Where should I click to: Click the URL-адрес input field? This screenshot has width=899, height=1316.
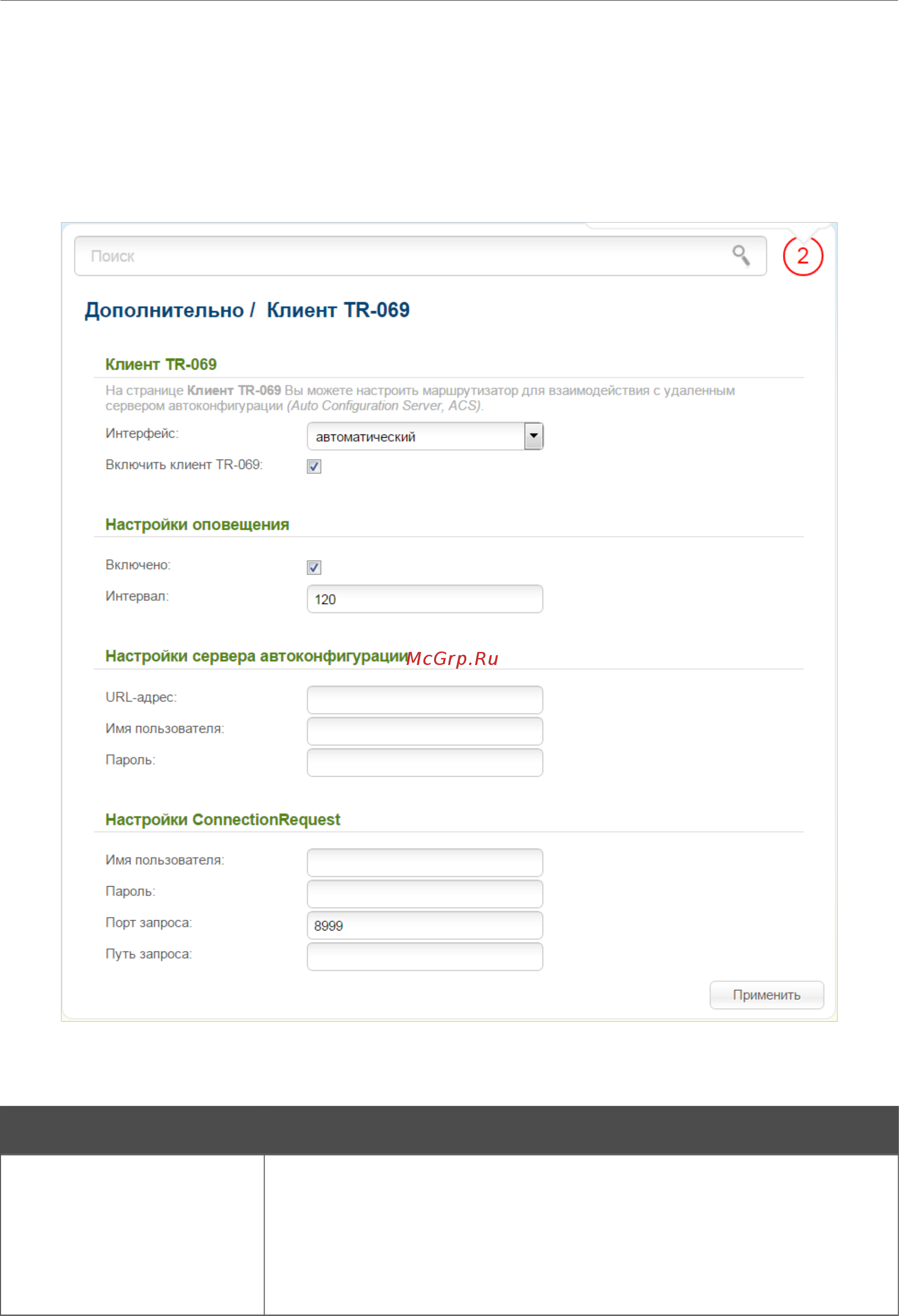(425, 699)
